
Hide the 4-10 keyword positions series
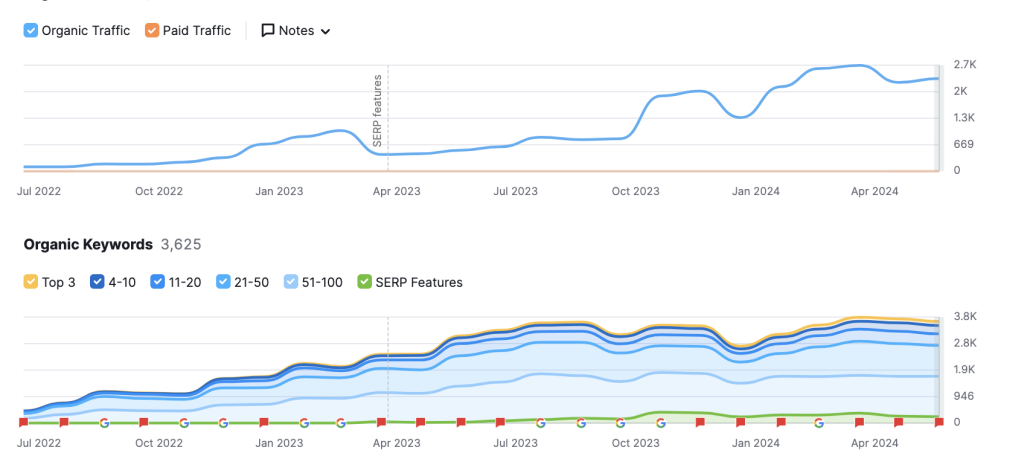point(98,283)
